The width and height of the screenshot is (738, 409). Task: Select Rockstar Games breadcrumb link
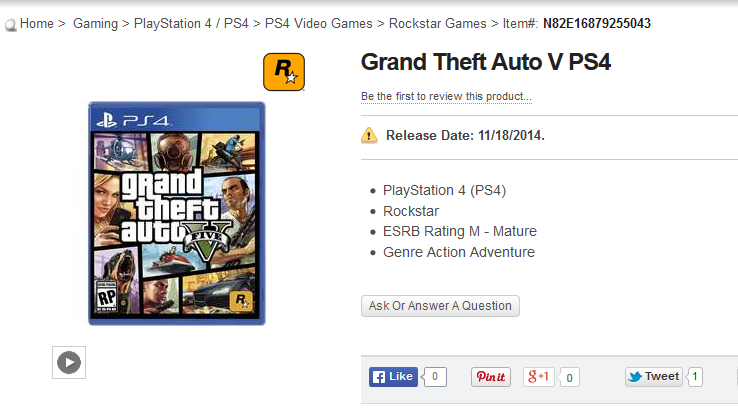click(438, 24)
